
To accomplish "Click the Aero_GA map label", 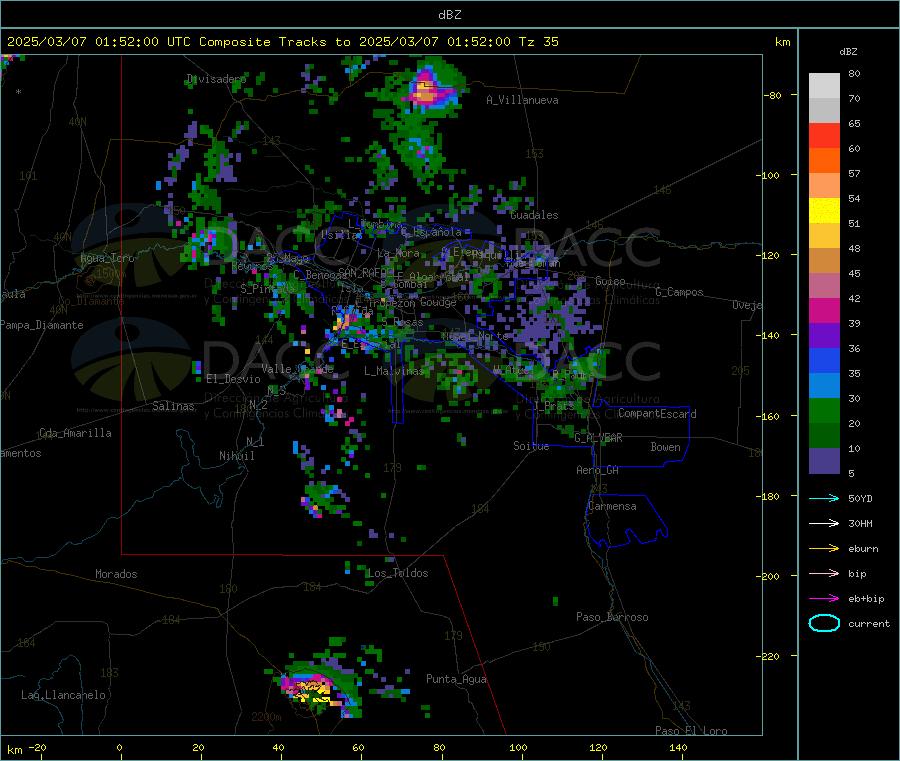I will point(598,470).
